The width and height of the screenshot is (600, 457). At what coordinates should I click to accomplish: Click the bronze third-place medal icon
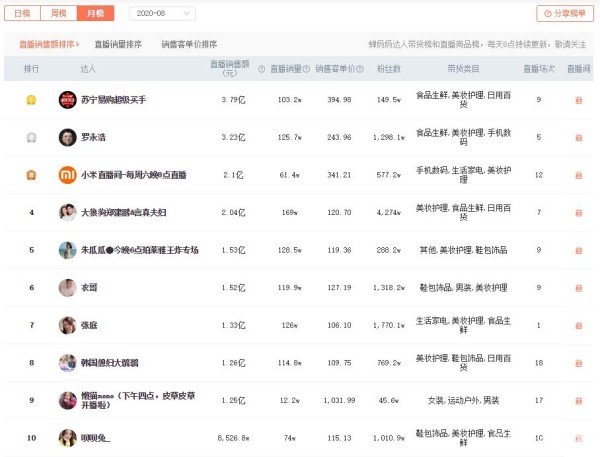[x=31, y=175]
